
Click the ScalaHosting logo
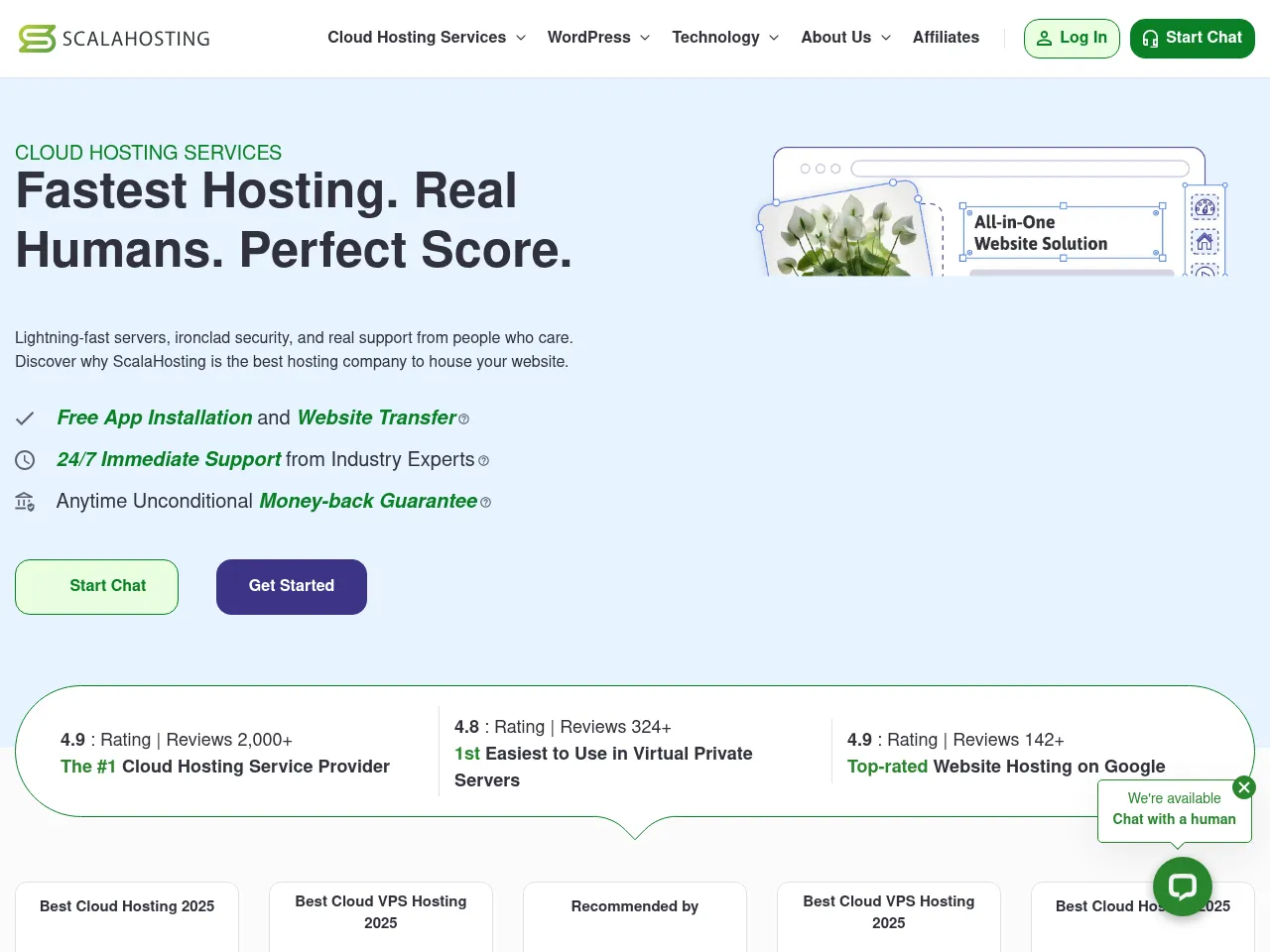pyautogui.click(x=113, y=38)
